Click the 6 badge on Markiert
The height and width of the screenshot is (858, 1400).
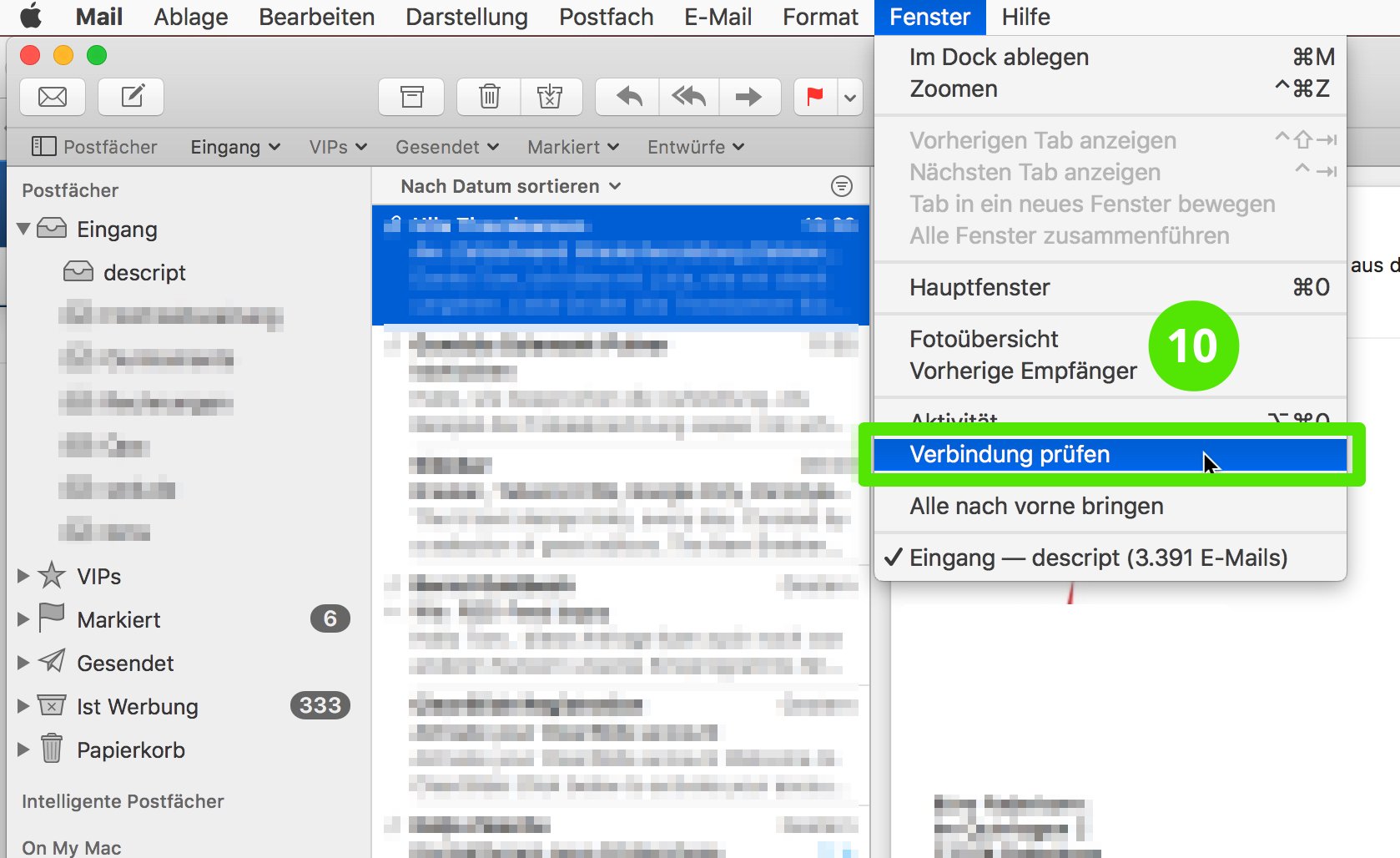point(330,618)
